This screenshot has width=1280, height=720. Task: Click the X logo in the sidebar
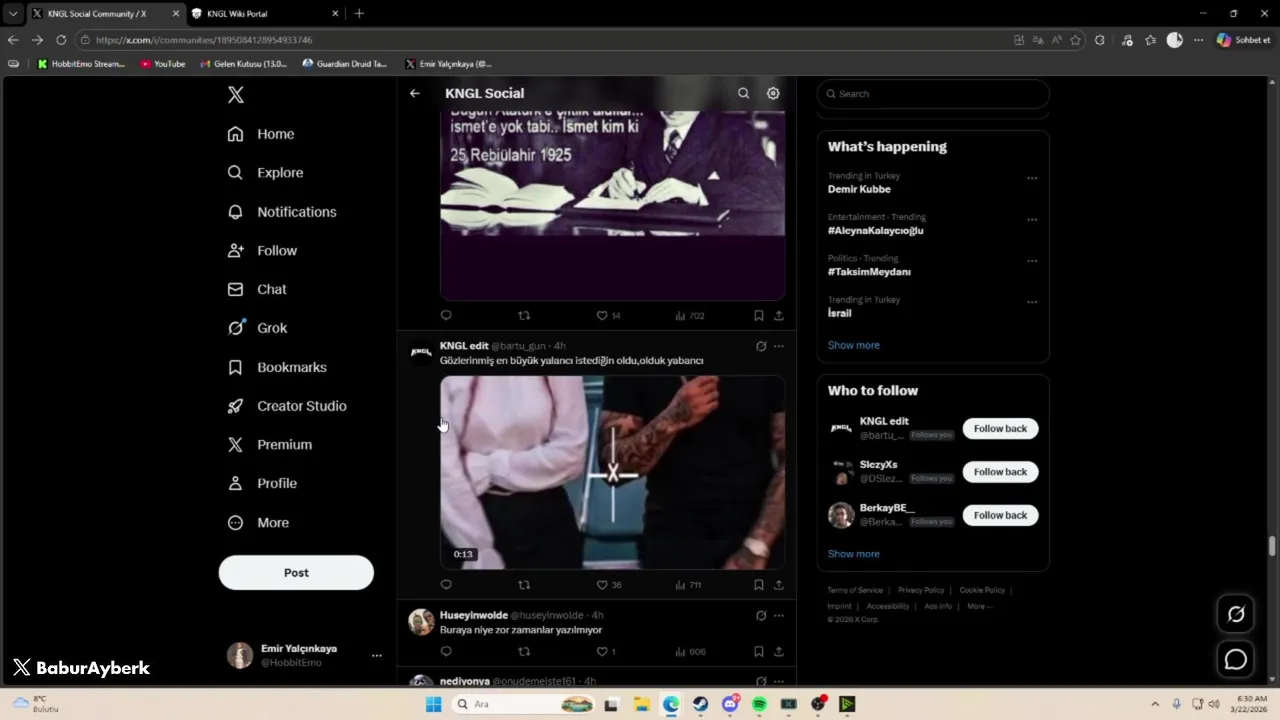(235, 95)
